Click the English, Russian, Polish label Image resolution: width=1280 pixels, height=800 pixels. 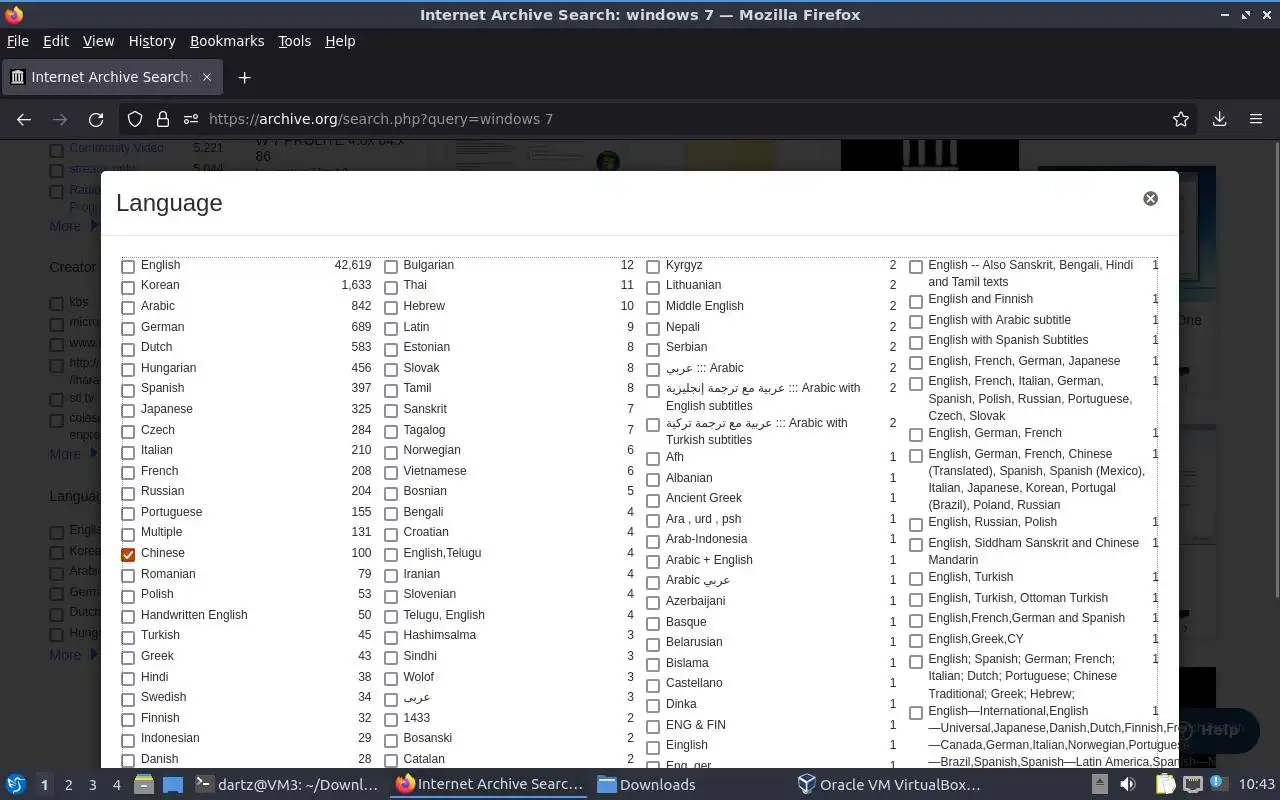click(x=992, y=522)
